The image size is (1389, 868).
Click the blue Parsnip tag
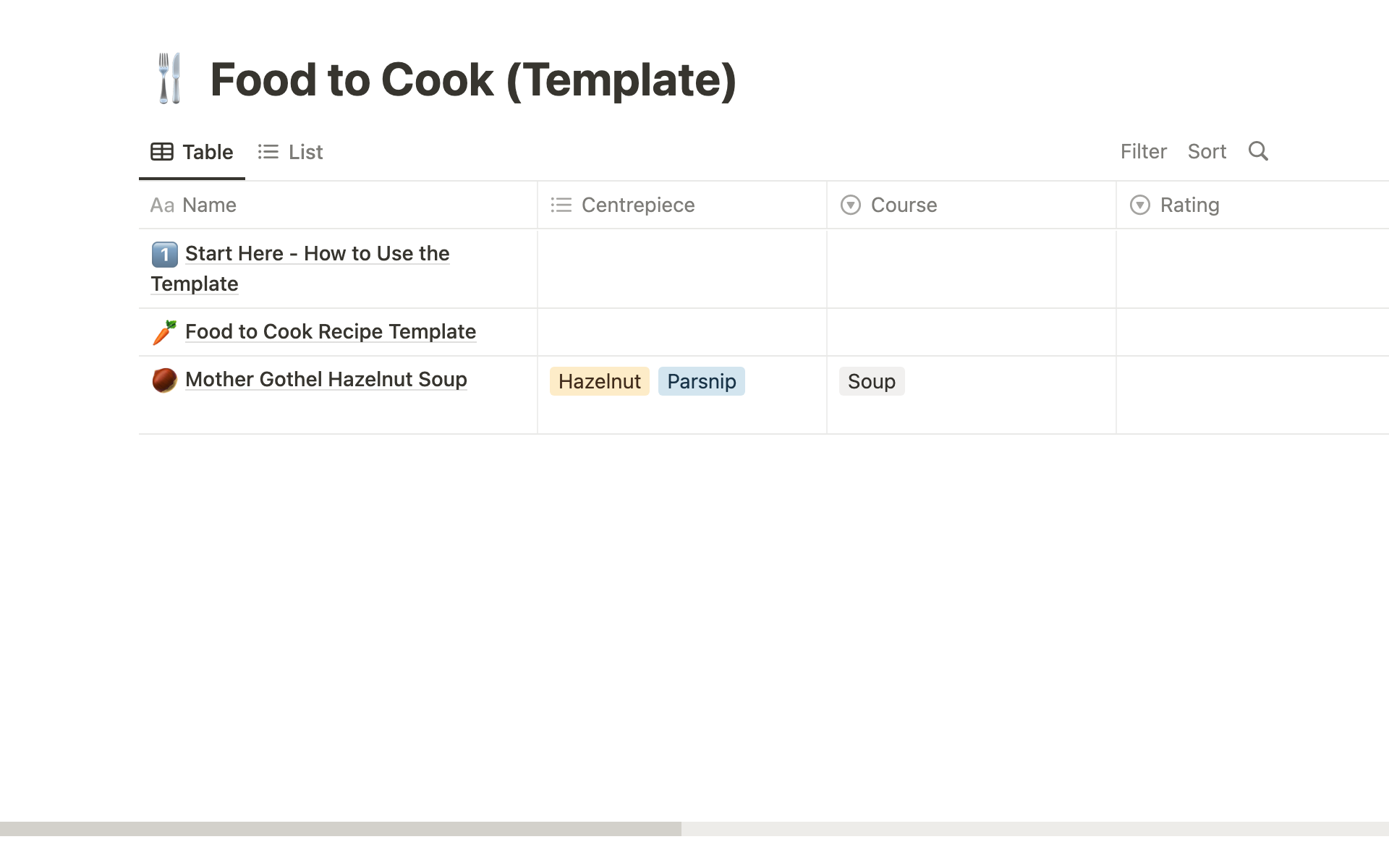[701, 381]
